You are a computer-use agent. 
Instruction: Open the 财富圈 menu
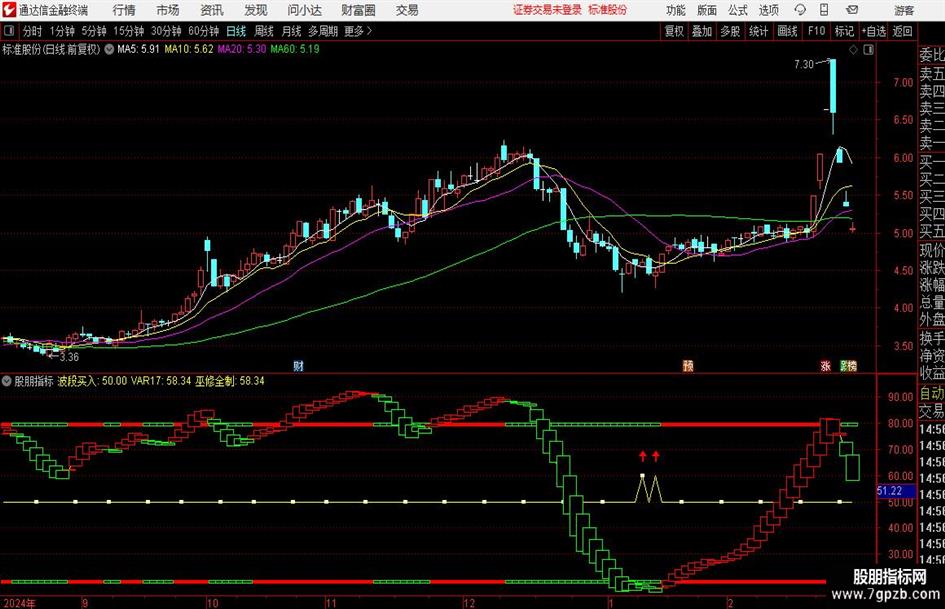pos(358,10)
